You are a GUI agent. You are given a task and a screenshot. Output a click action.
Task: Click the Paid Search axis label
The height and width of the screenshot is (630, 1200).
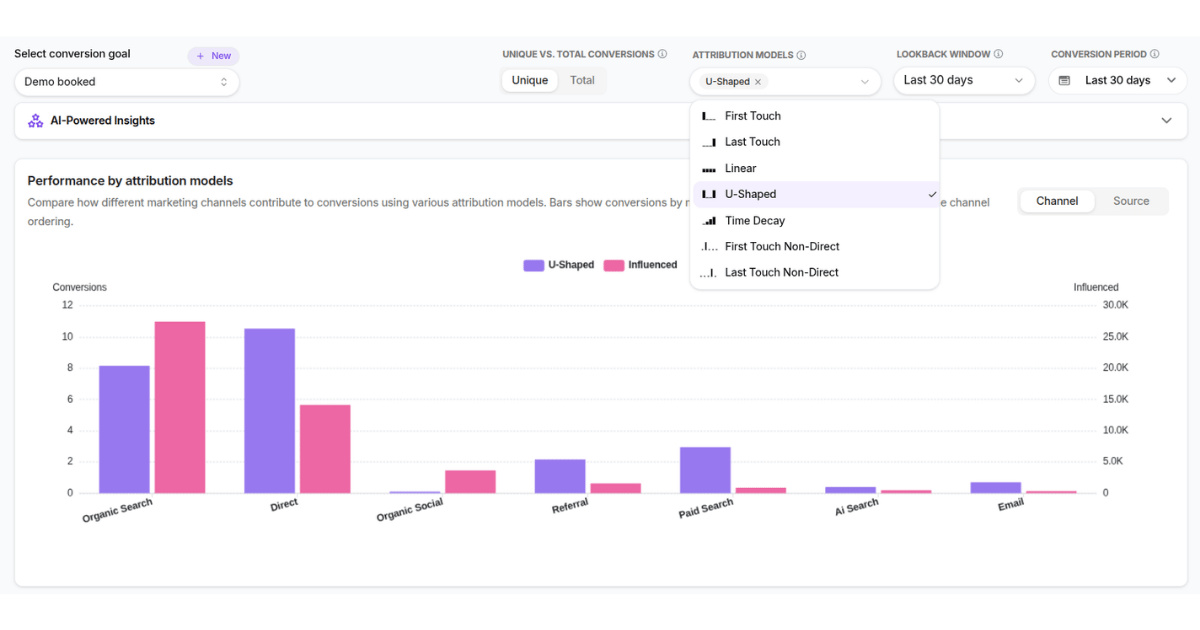tap(706, 509)
